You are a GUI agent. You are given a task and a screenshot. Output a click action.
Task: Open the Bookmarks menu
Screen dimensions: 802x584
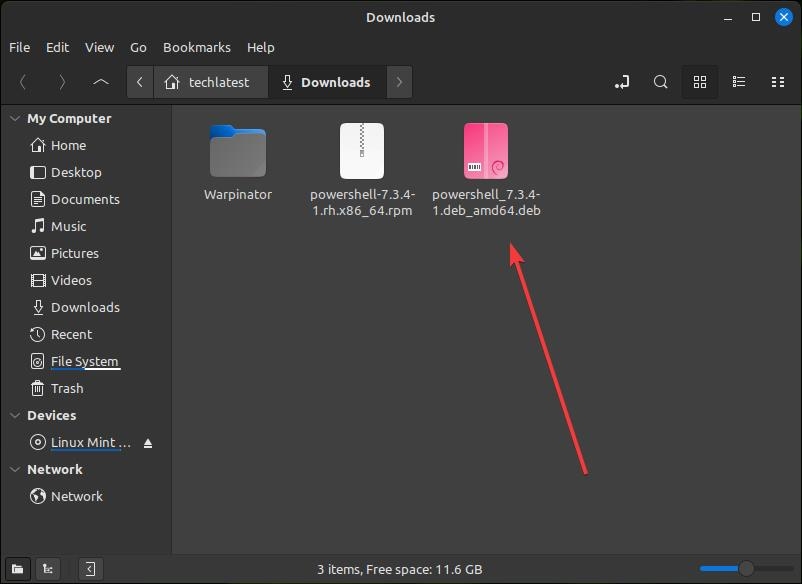point(197,48)
